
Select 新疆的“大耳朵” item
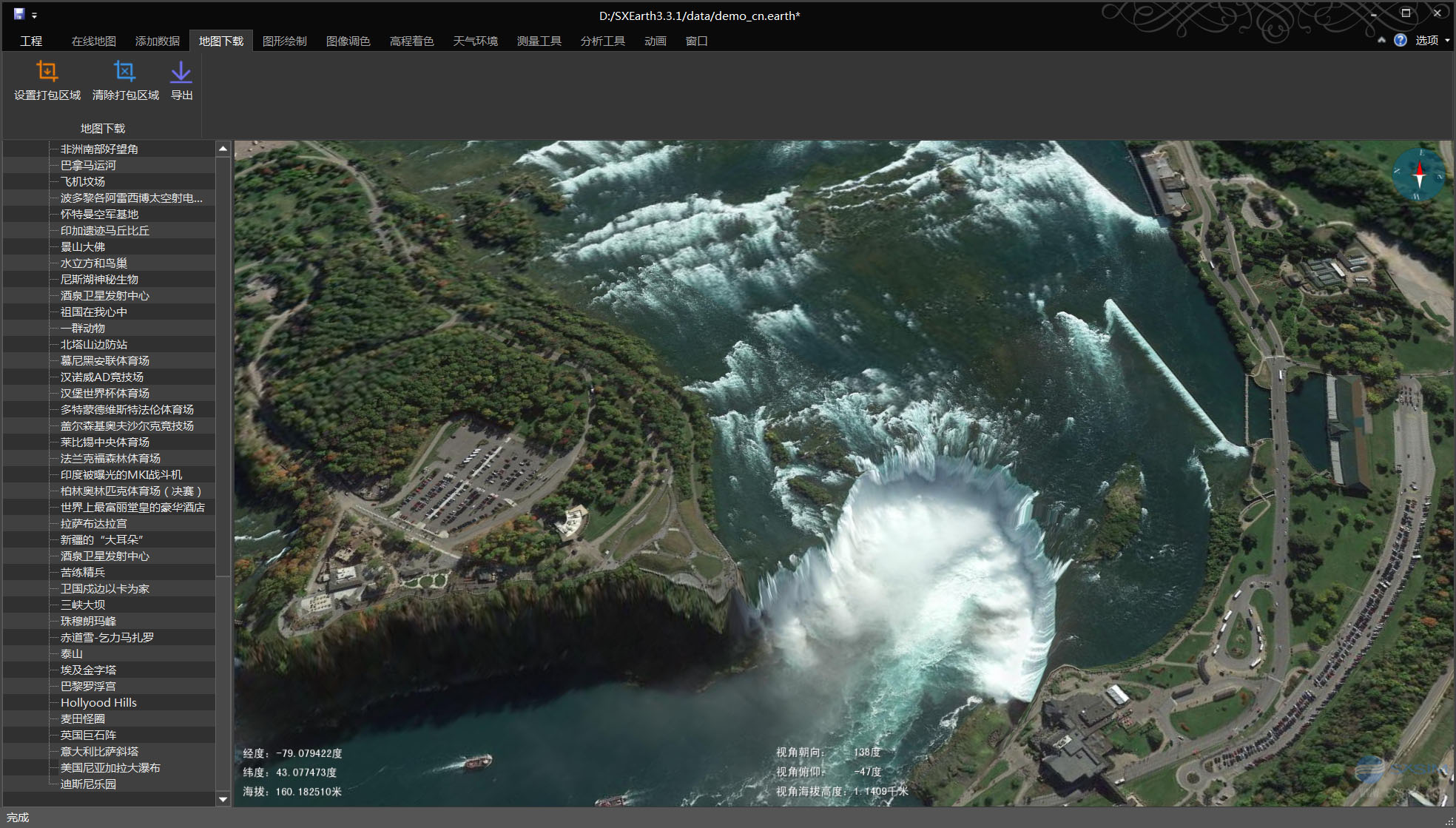click(x=102, y=539)
